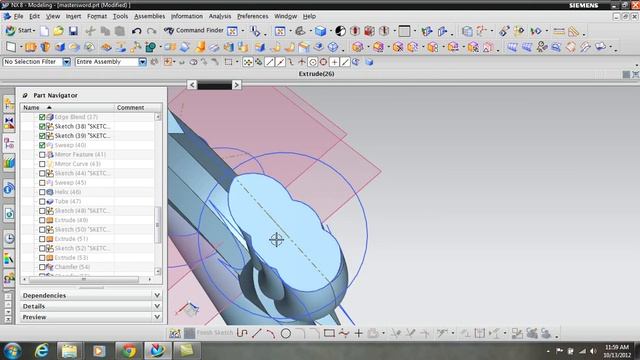Enable the Extrude (49) checkbox

[42, 220]
